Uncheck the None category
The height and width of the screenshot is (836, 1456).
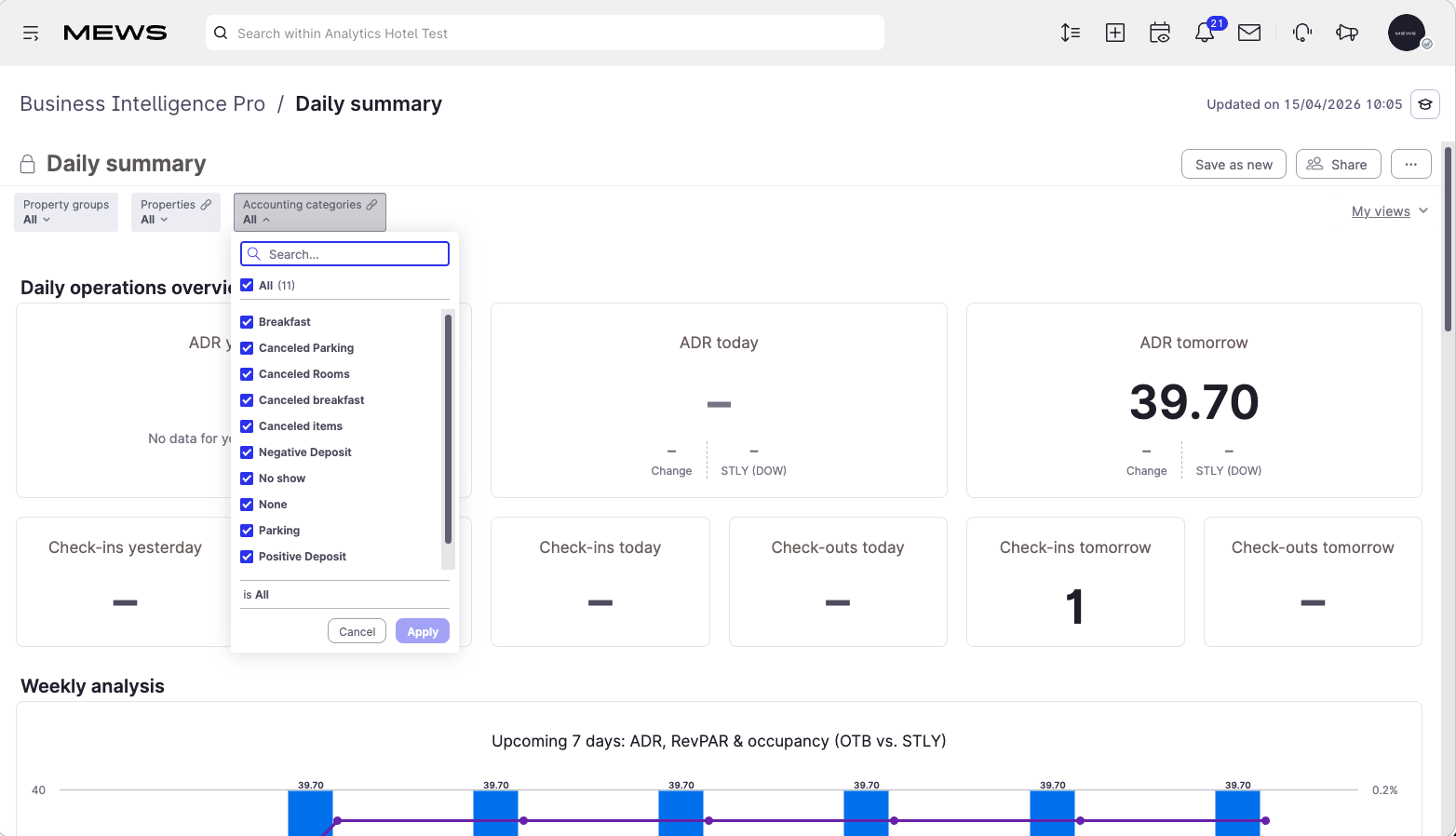[x=247, y=505]
